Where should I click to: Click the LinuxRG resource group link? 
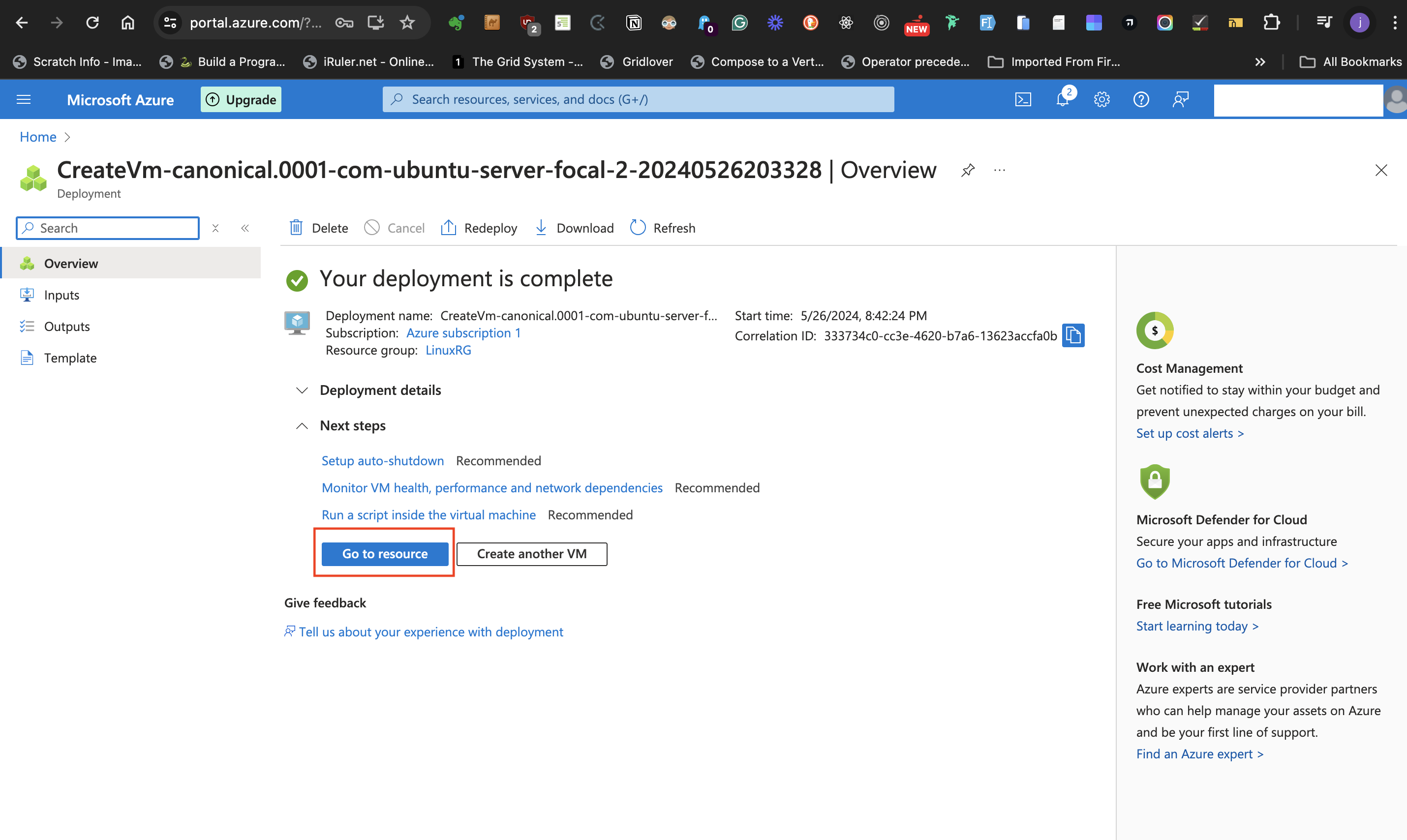coord(448,350)
